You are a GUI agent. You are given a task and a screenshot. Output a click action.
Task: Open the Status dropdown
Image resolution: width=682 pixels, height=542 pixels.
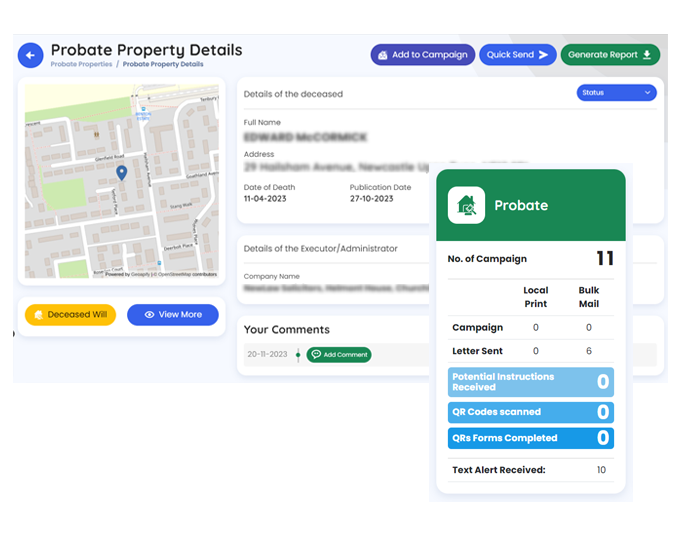pyautogui.click(x=616, y=93)
